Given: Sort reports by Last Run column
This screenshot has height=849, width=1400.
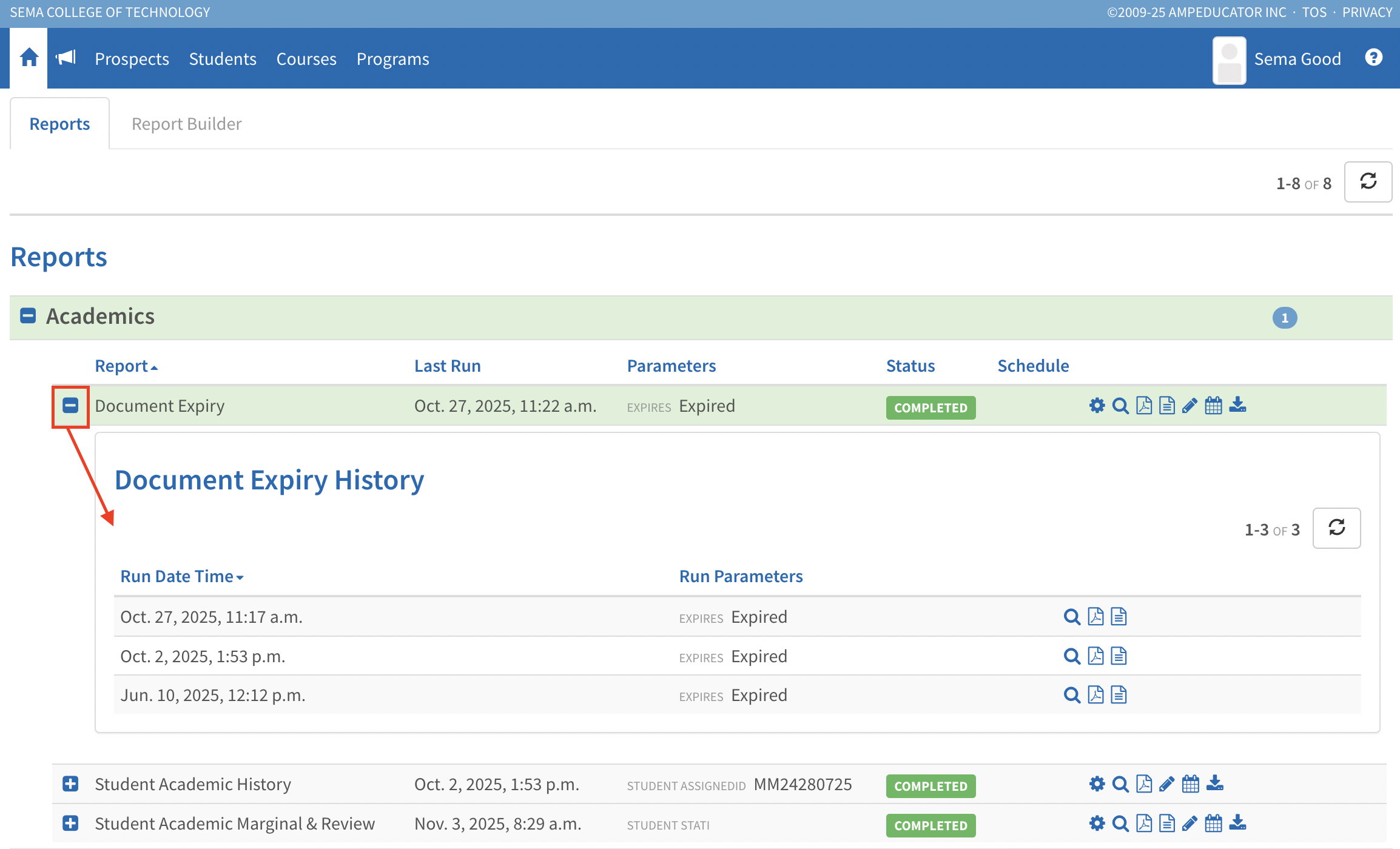Looking at the screenshot, I should click(x=447, y=366).
